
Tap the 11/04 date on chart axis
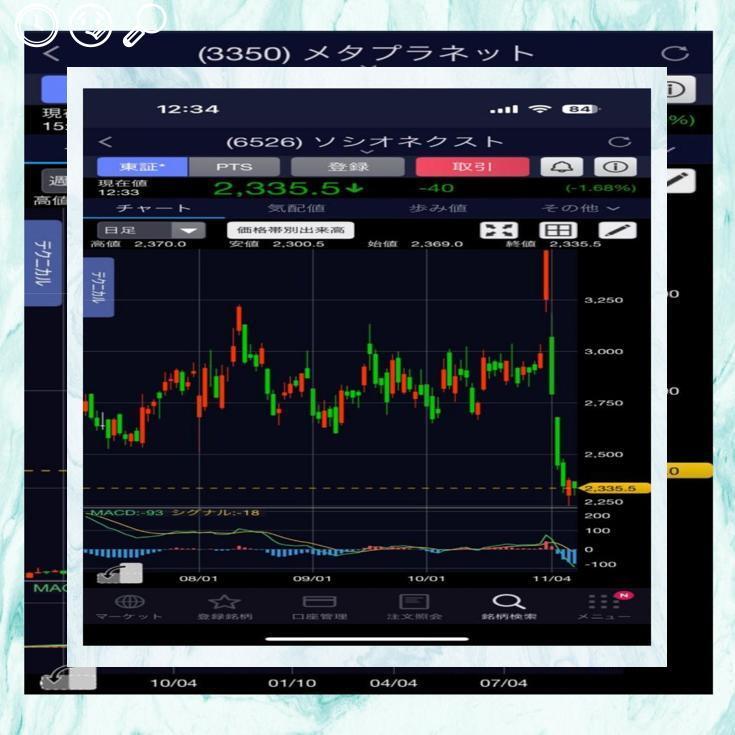point(552,578)
